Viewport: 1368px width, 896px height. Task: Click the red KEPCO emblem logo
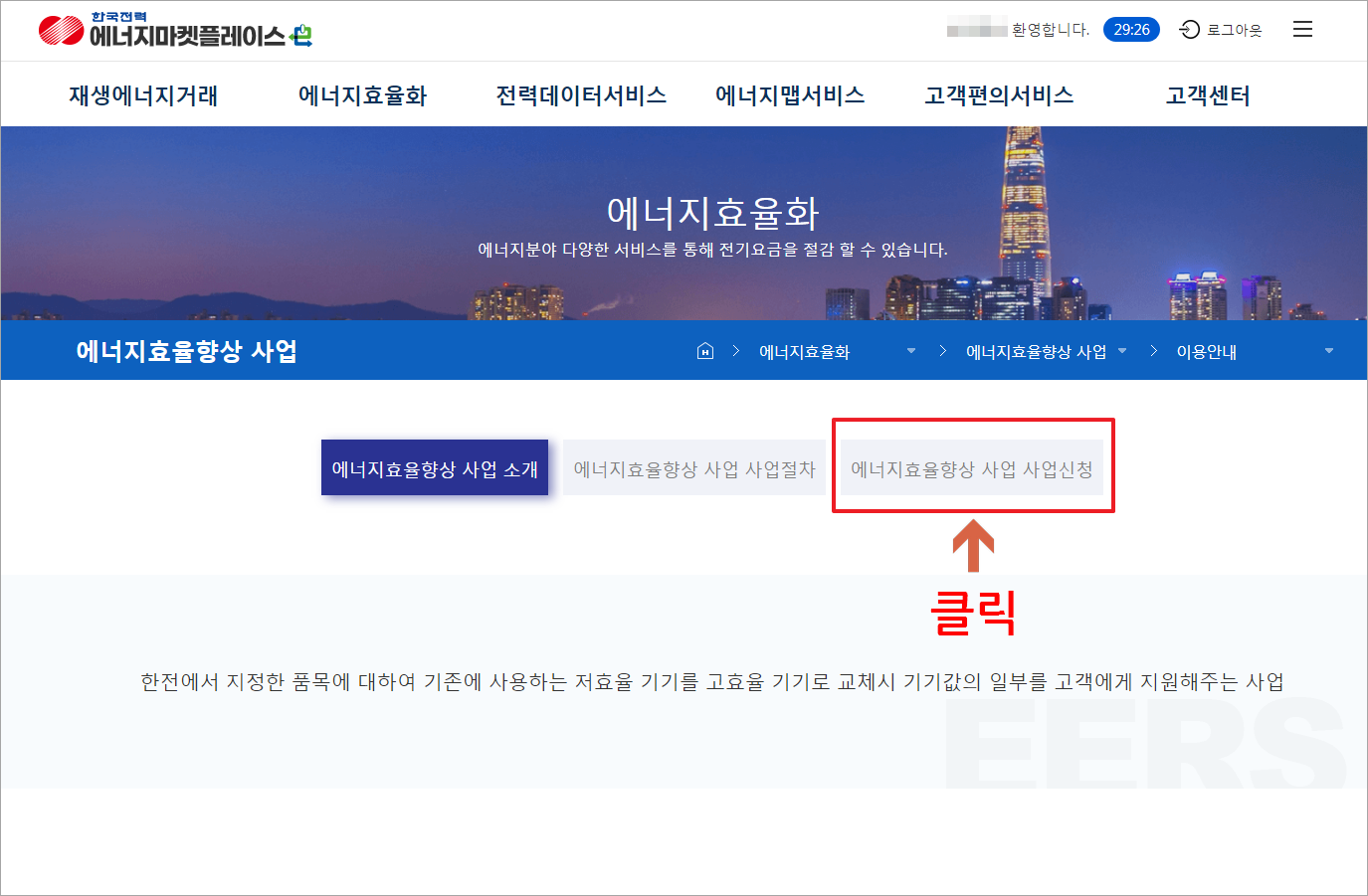pyautogui.click(x=58, y=29)
